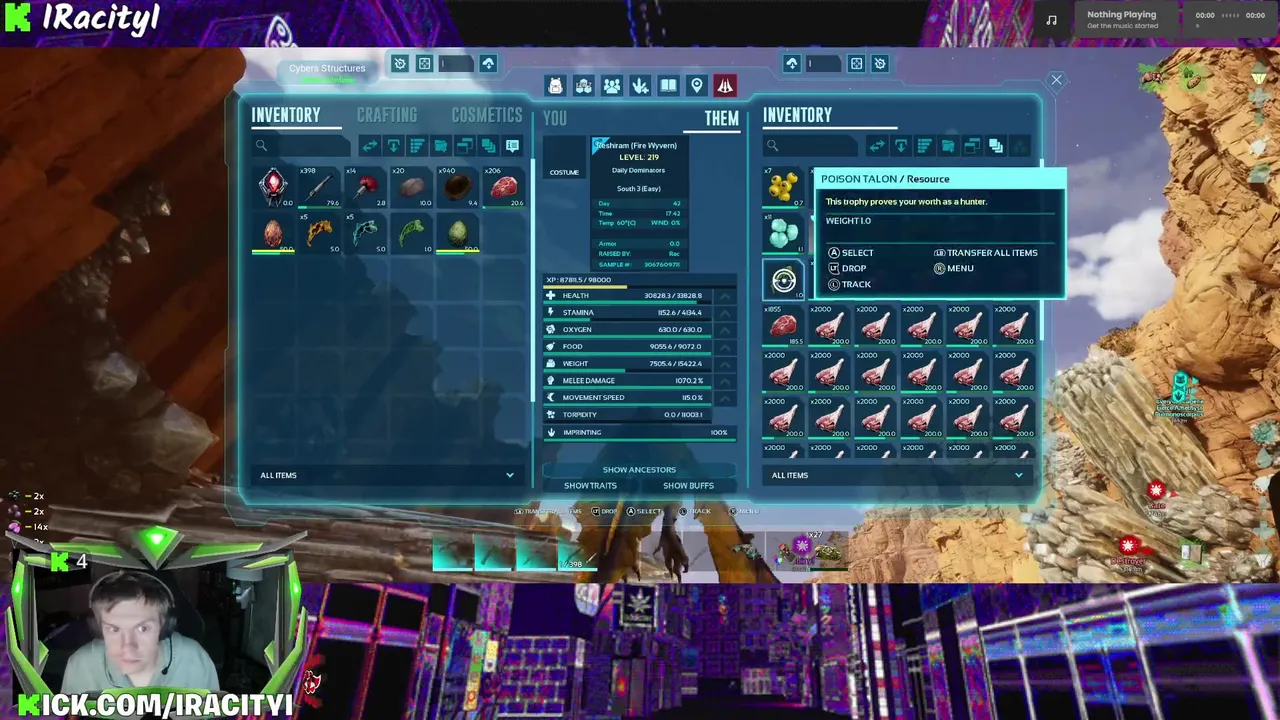The height and width of the screenshot is (720, 1280).
Task: Click the Costume slot
Action: pos(564,160)
